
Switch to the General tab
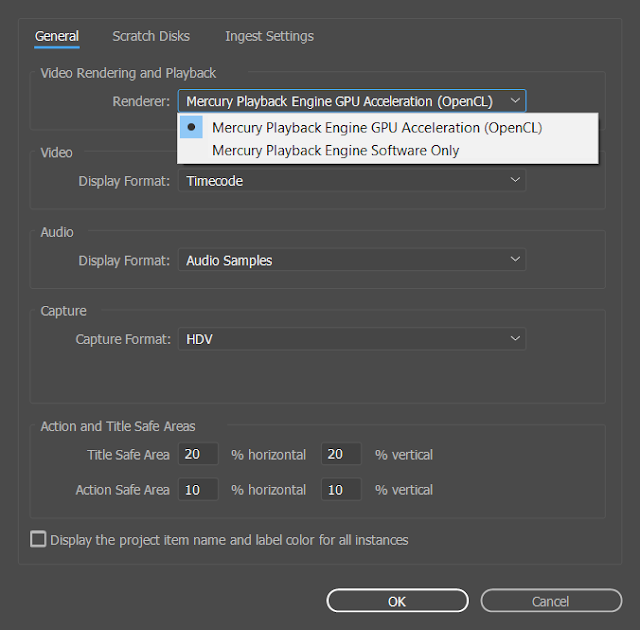[x=57, y=36]
